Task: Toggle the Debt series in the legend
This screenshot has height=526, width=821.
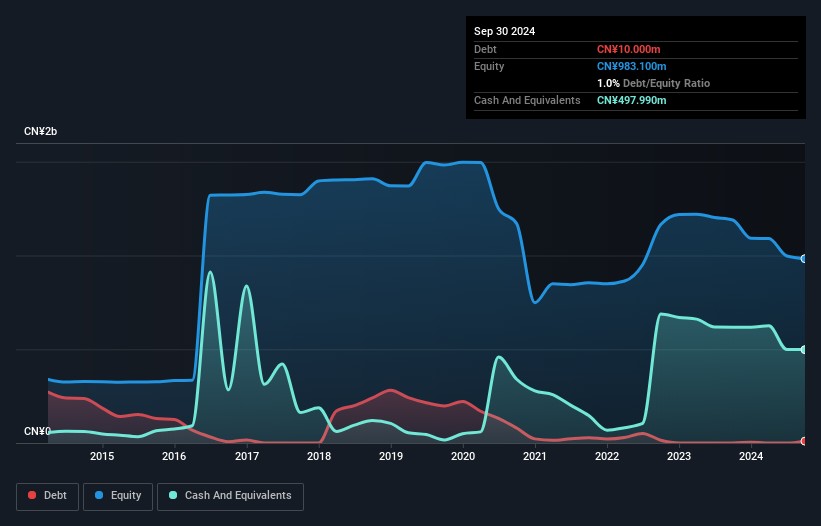Action: pos(49,496)
